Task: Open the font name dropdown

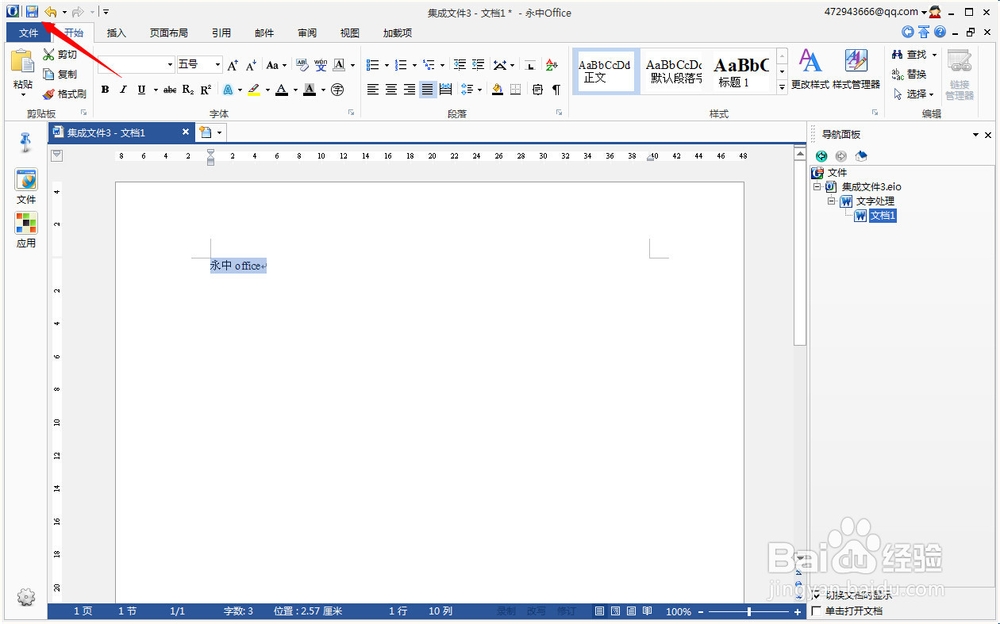Action: click(x=170, y=64)
